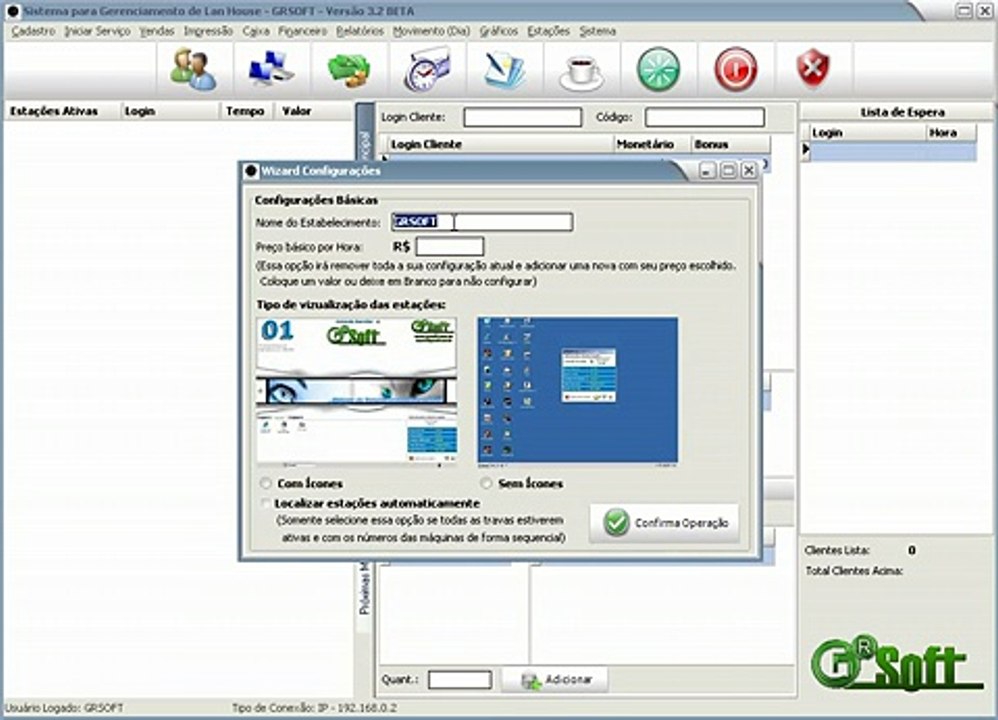Screen dimensions: 998x720
Task: Close the Wizard Configurações dialog
Action: tap(749, 171)
